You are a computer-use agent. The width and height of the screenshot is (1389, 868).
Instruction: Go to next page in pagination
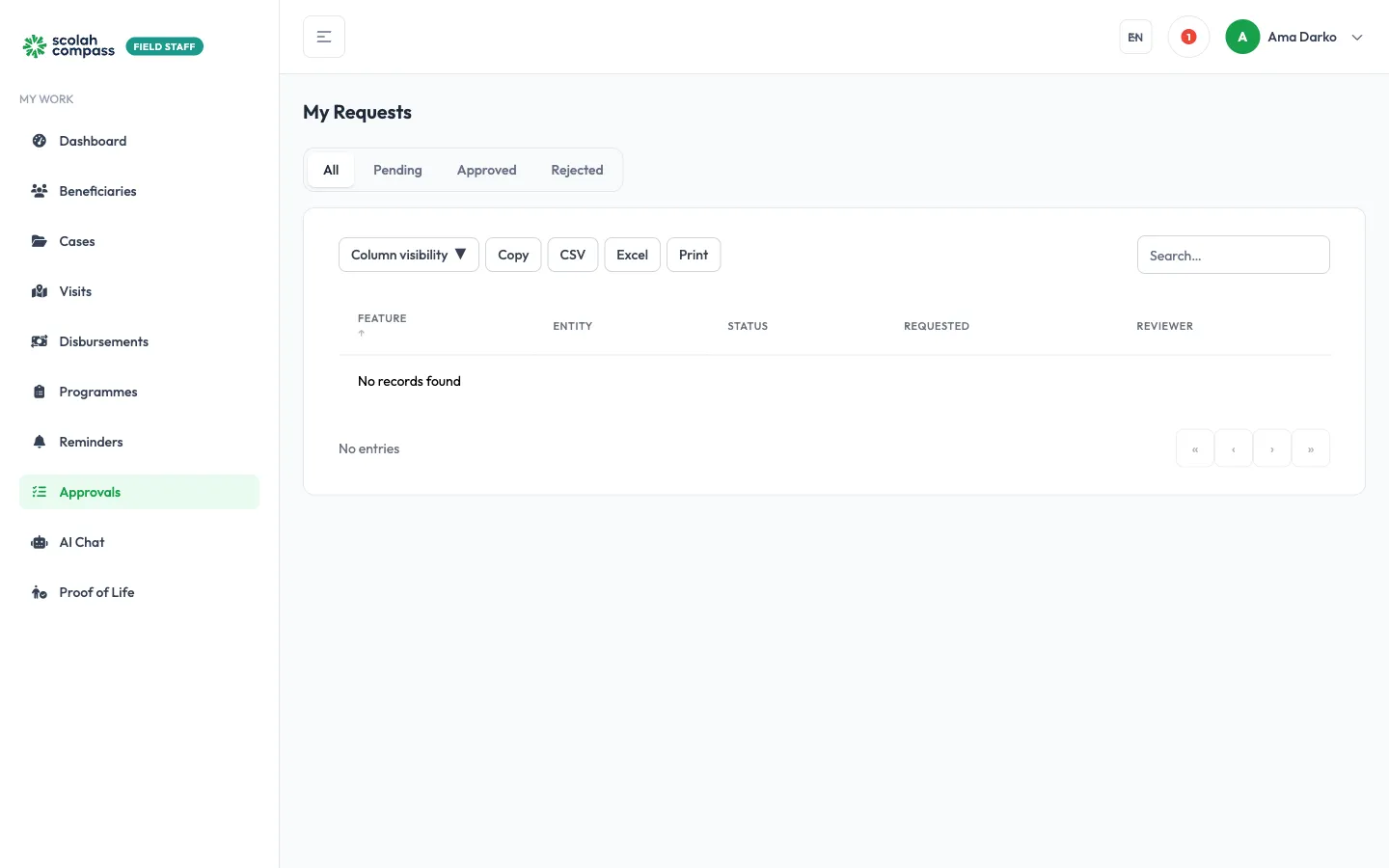click(x=1272, y=448)
